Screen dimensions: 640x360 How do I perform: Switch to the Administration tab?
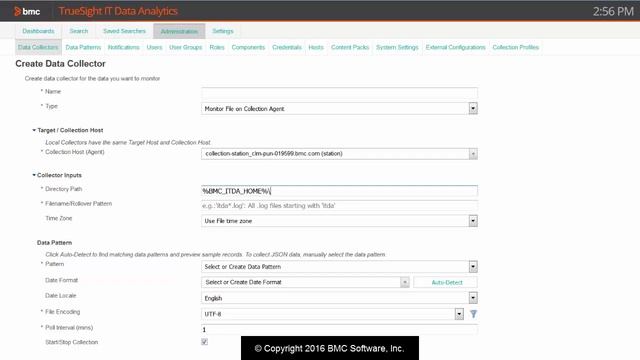(x=179, y=31)
